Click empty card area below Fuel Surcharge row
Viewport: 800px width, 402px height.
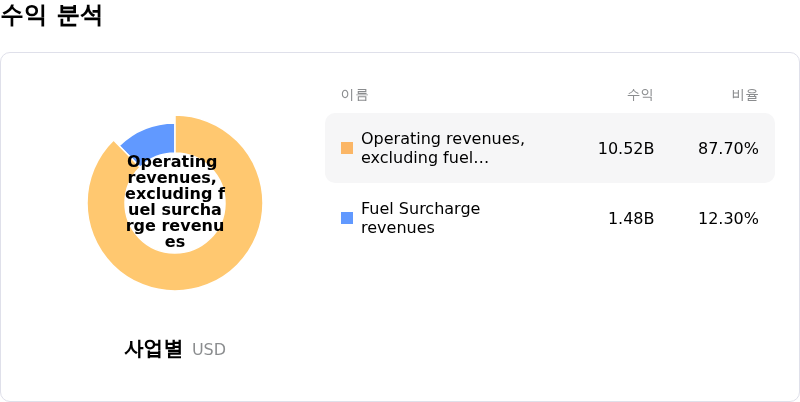pos(550,320)
